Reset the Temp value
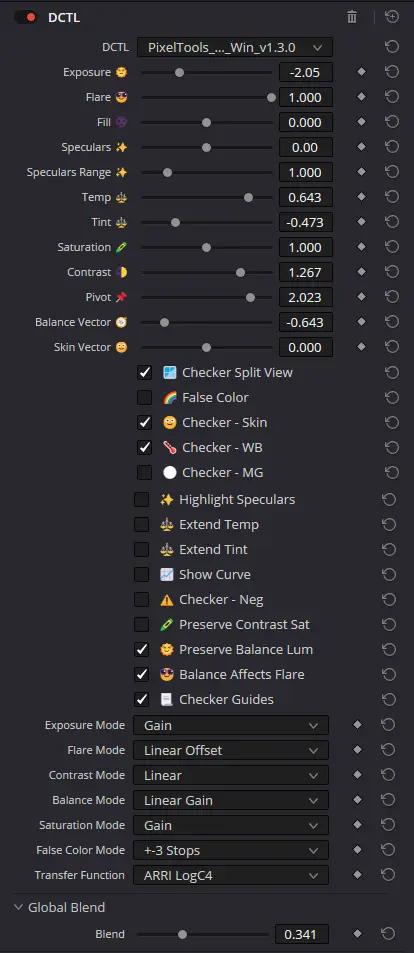414x953 pixels. coord(392,197)
